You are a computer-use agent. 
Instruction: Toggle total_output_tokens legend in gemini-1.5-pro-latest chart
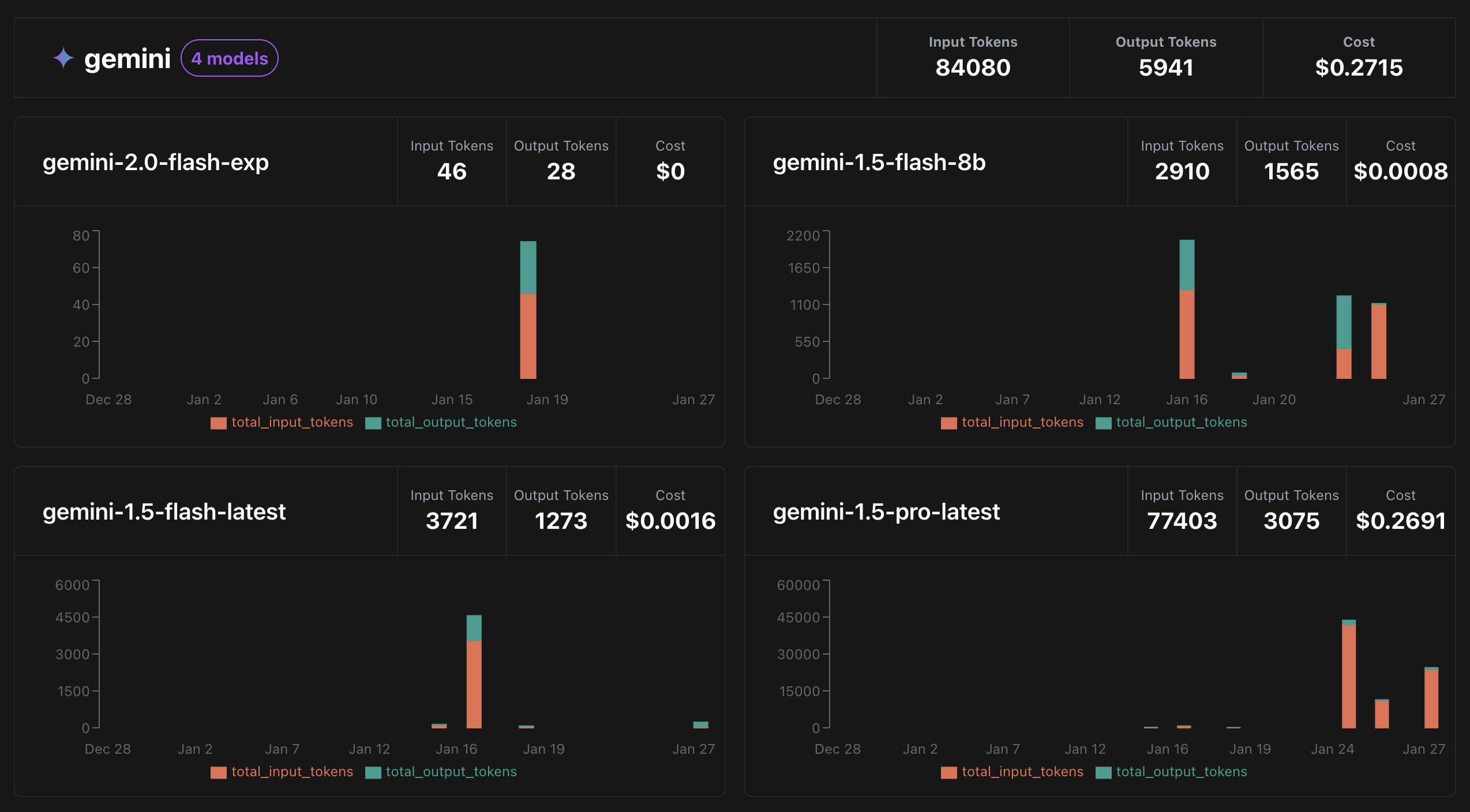tap(1172, 772)
